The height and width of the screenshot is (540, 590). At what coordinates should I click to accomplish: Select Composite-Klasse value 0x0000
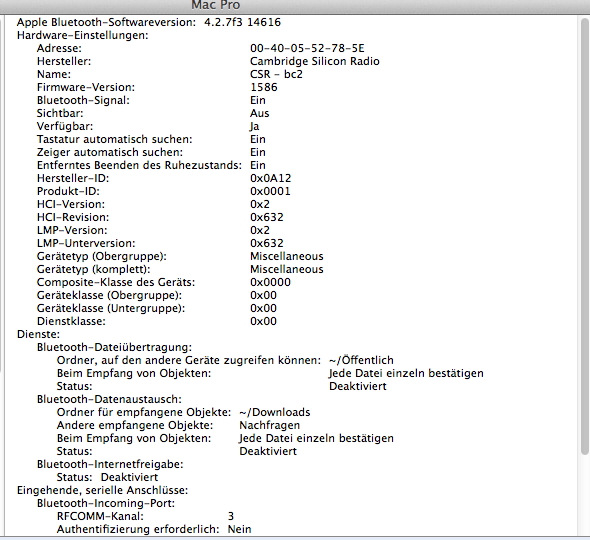270,282
